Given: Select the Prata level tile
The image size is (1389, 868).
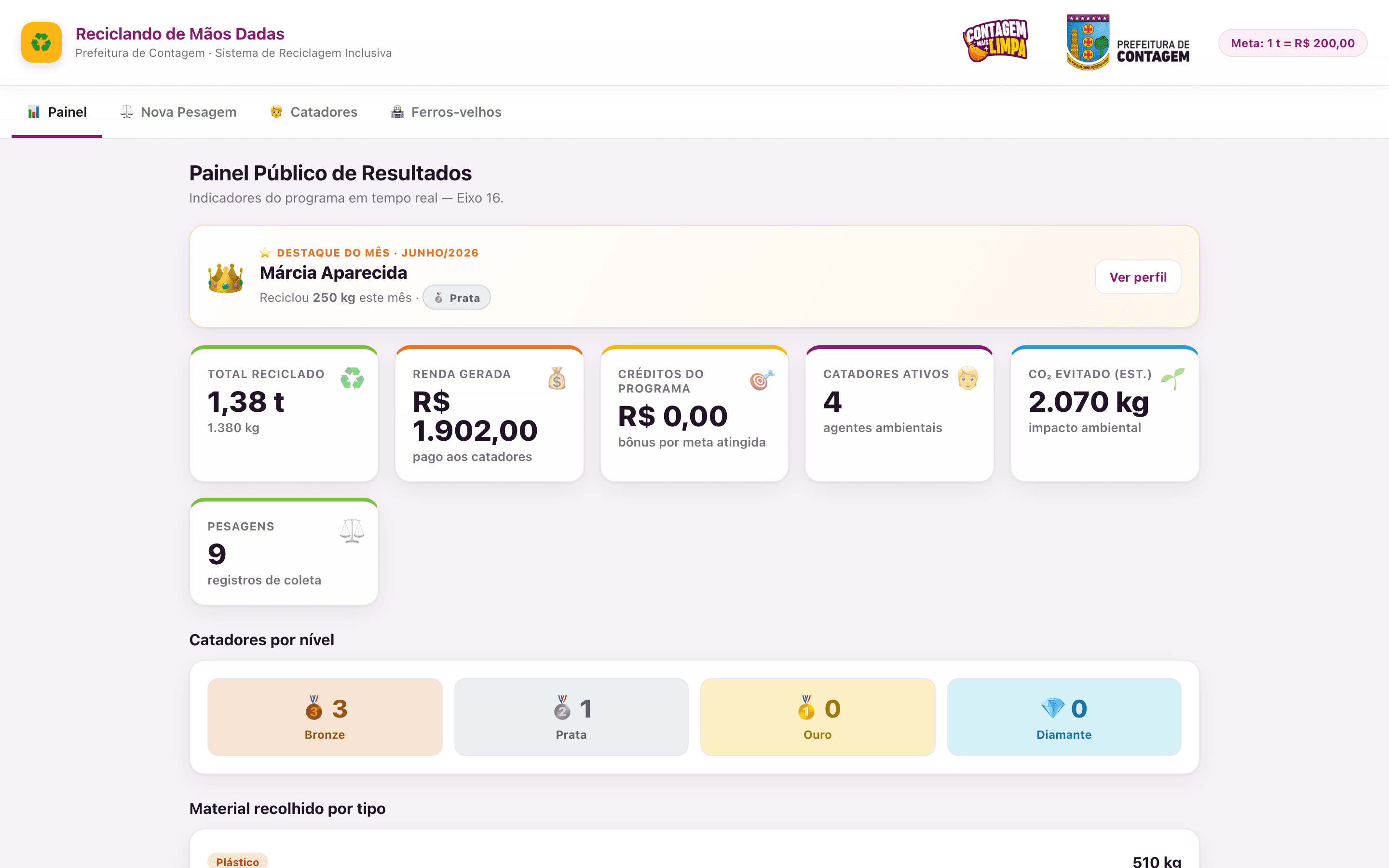Looking at the screenshot, I should pos(571,717).
